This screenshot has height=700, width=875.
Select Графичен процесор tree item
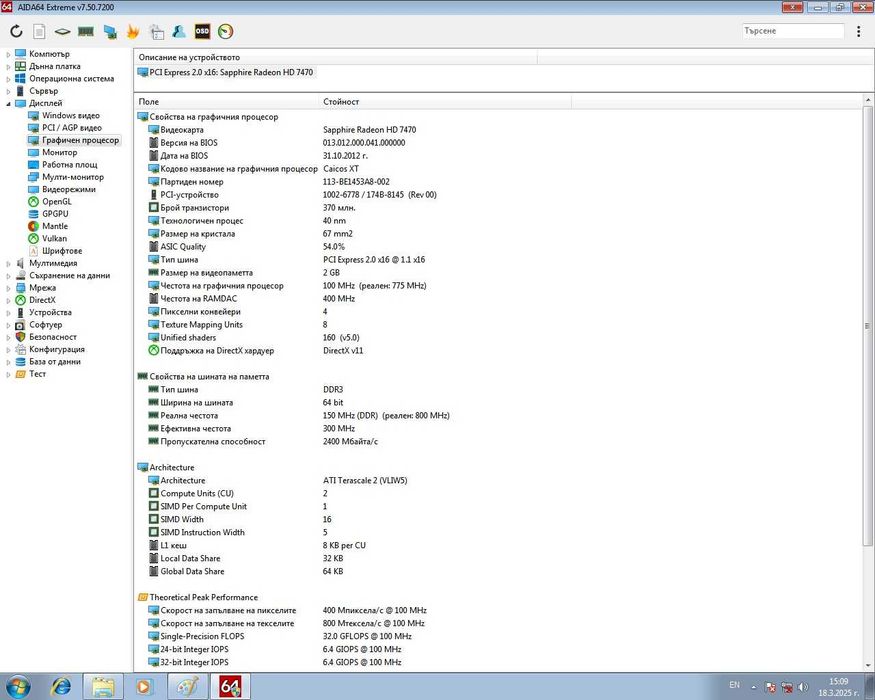coord(80,140)
